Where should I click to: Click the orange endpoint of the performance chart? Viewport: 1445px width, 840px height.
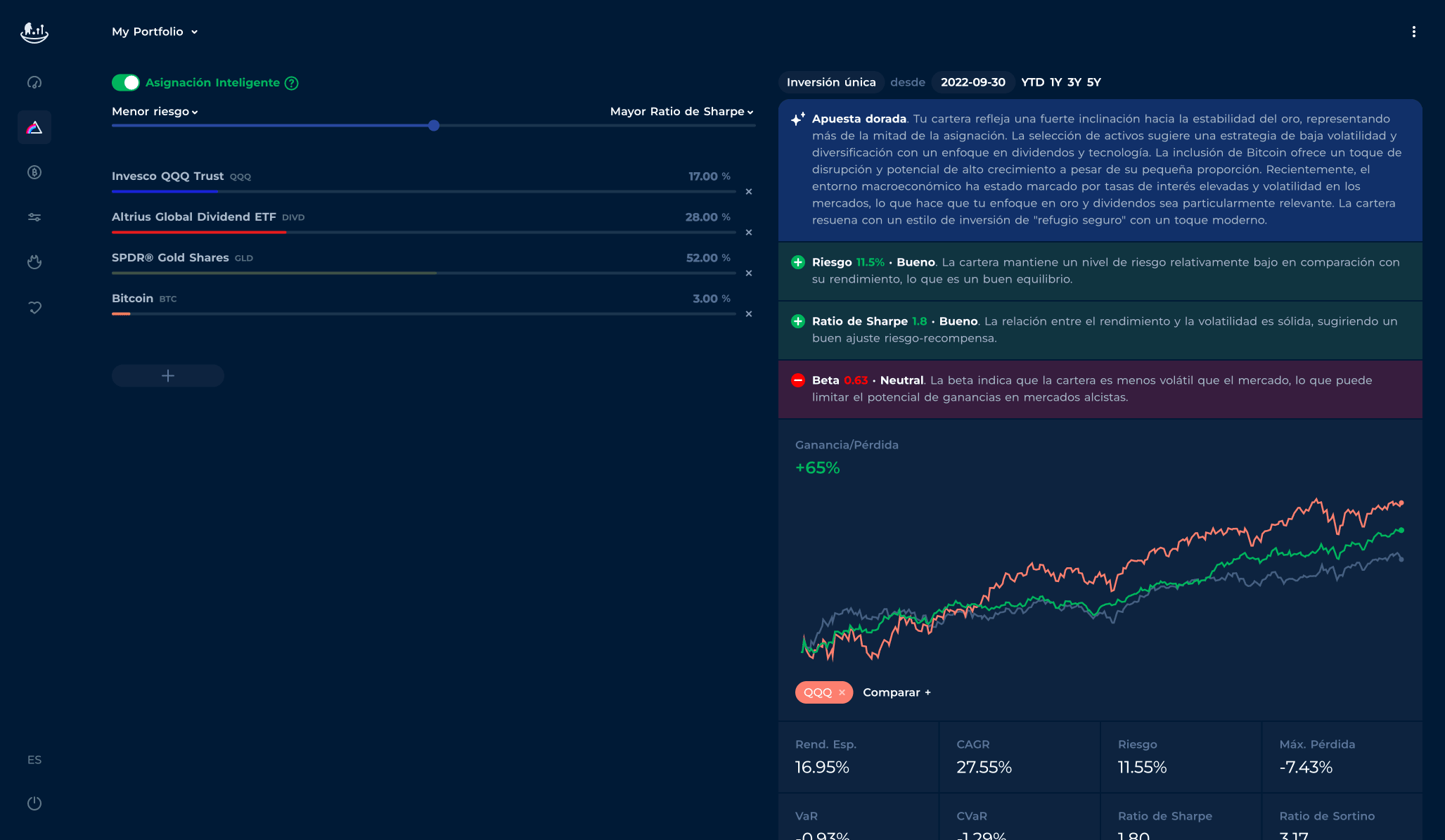pyautogui.click(x=1401, y=503)
